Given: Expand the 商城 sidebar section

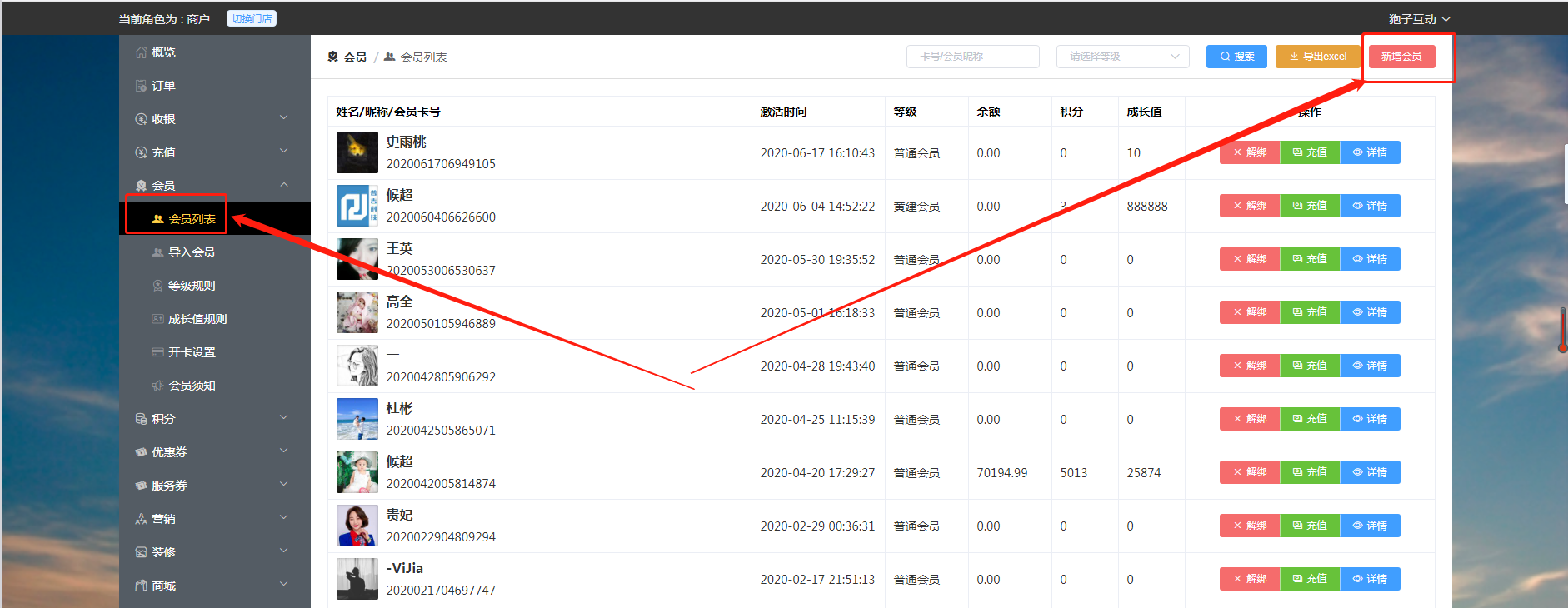Looking at the screenshot, I should click(x=214, y=586).
